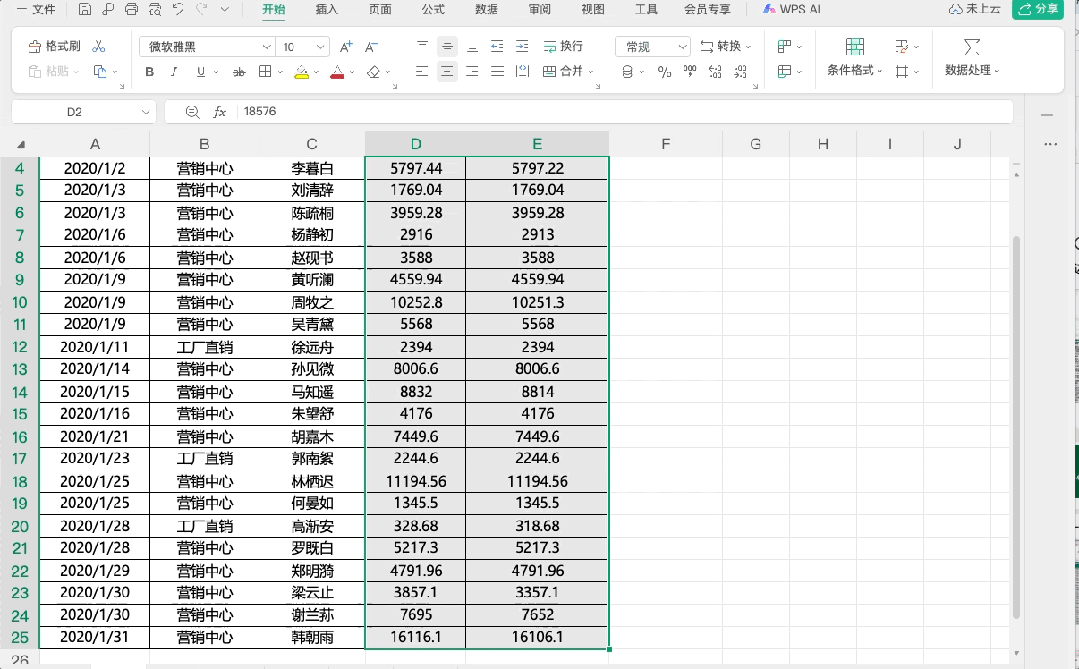Click the vertical scrollbar thumb
The height and width of the screenshot is (669, 1079).
(x=1016, y=427)
